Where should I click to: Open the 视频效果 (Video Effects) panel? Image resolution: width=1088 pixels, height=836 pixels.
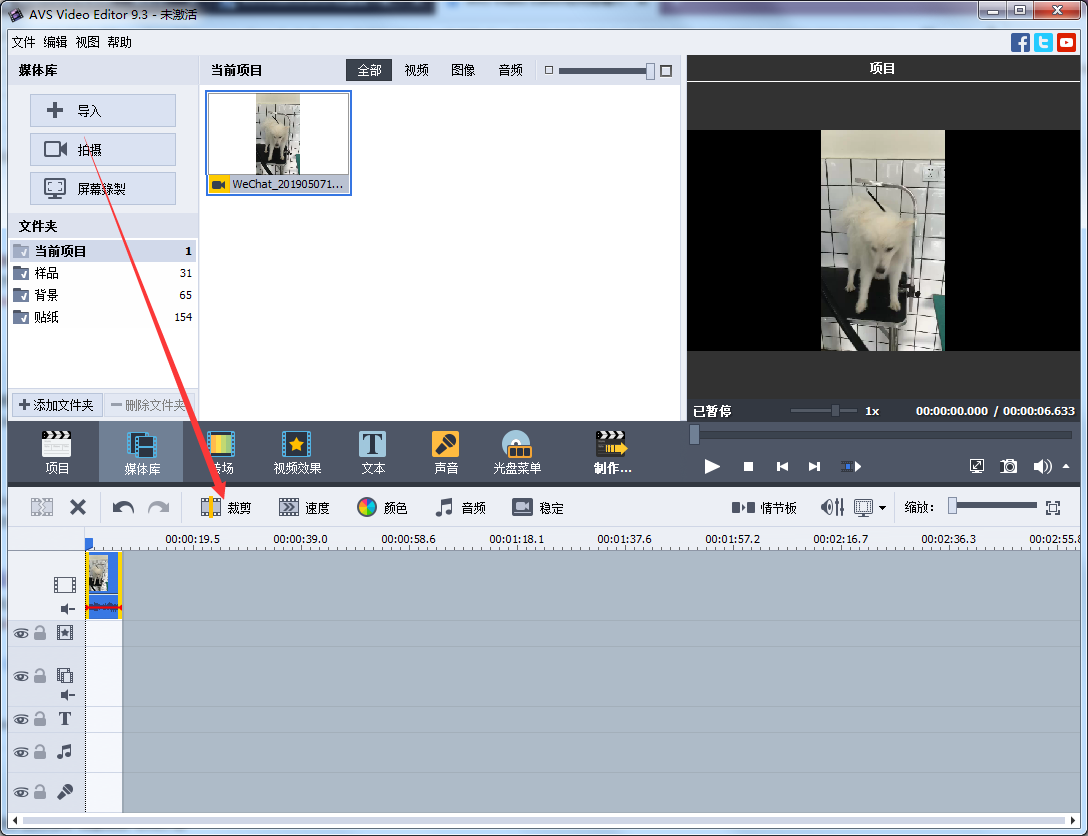(296, 451)
